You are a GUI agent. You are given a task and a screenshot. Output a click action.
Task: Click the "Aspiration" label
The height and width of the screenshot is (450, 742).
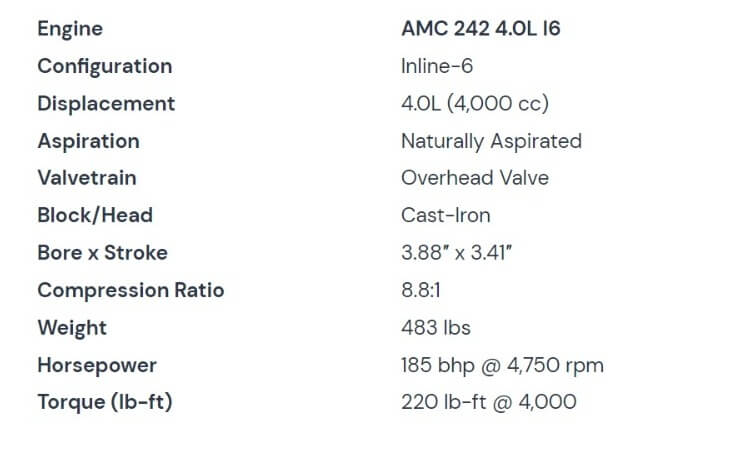point(88,141)
